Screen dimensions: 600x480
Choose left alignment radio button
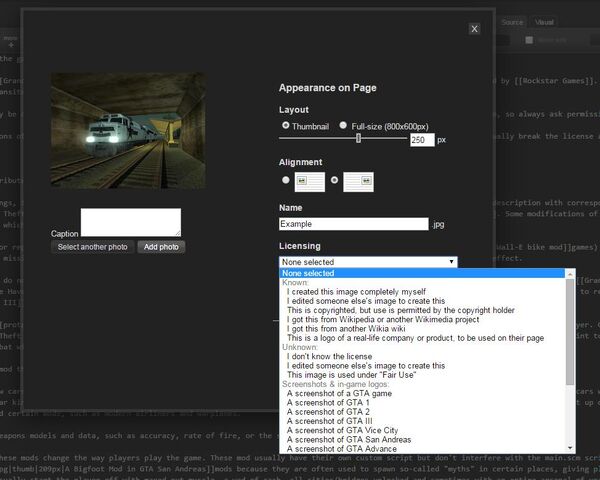click(285, 180)
